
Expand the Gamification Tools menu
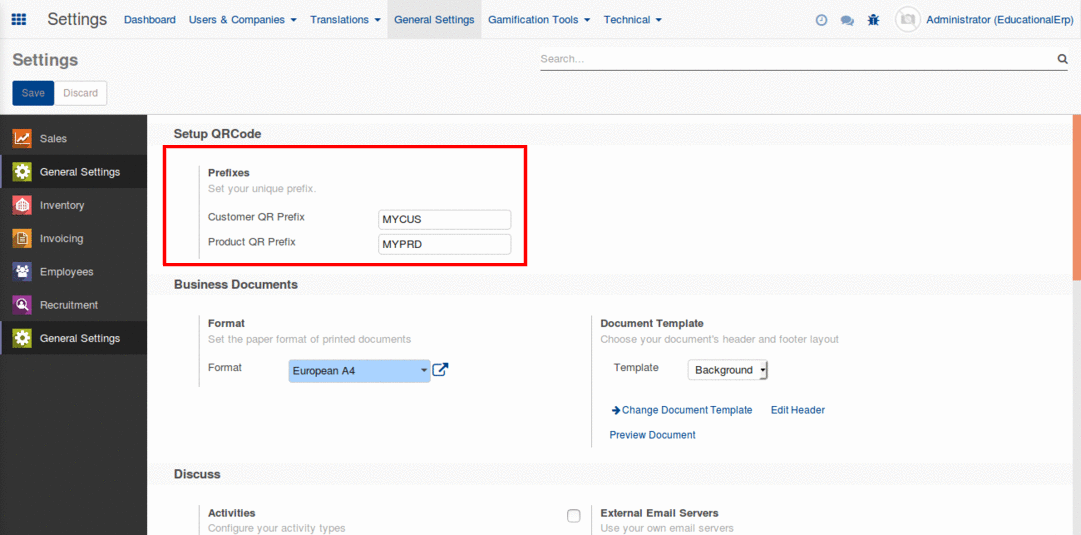coord(539,20)
